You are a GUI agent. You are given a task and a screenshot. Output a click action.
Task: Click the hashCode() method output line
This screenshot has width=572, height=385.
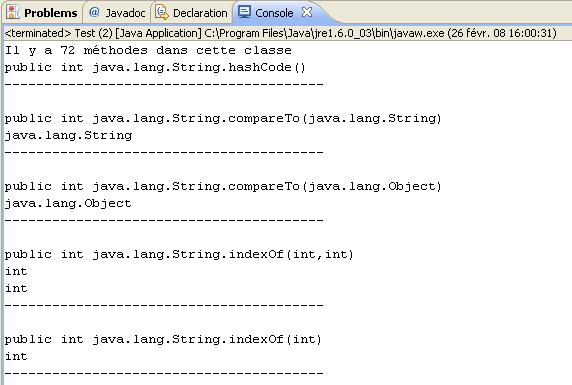[155, 67]
